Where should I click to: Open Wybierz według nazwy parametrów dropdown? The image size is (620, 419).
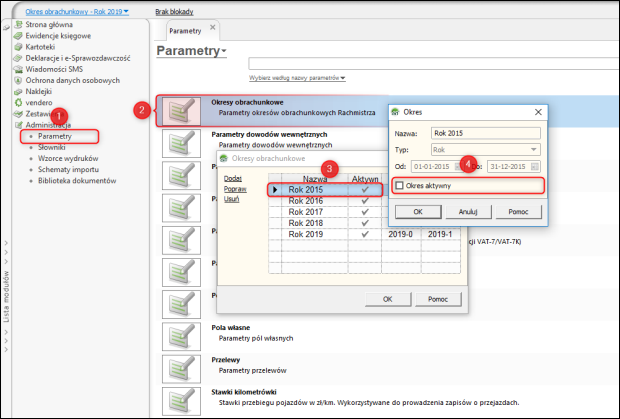[x=297, y=78]
